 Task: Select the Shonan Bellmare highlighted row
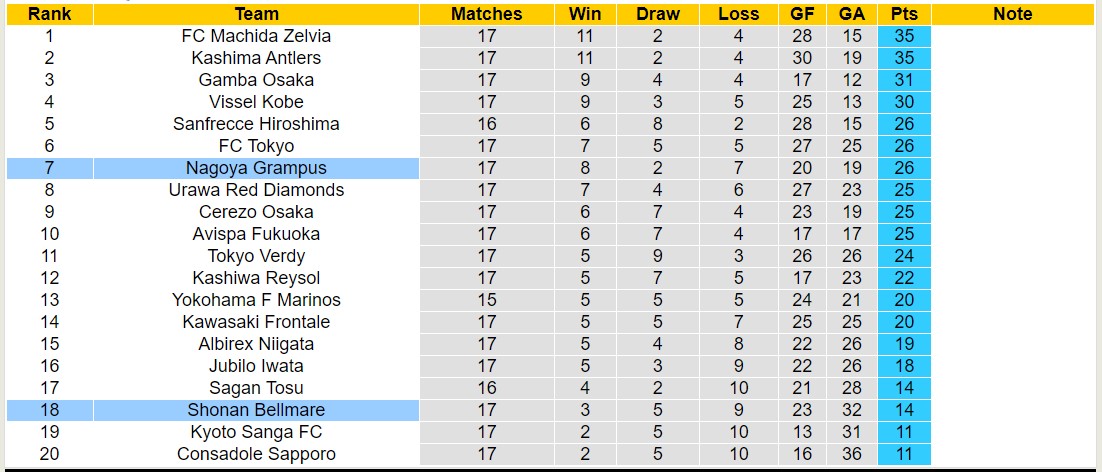click(x=256, y=410)
